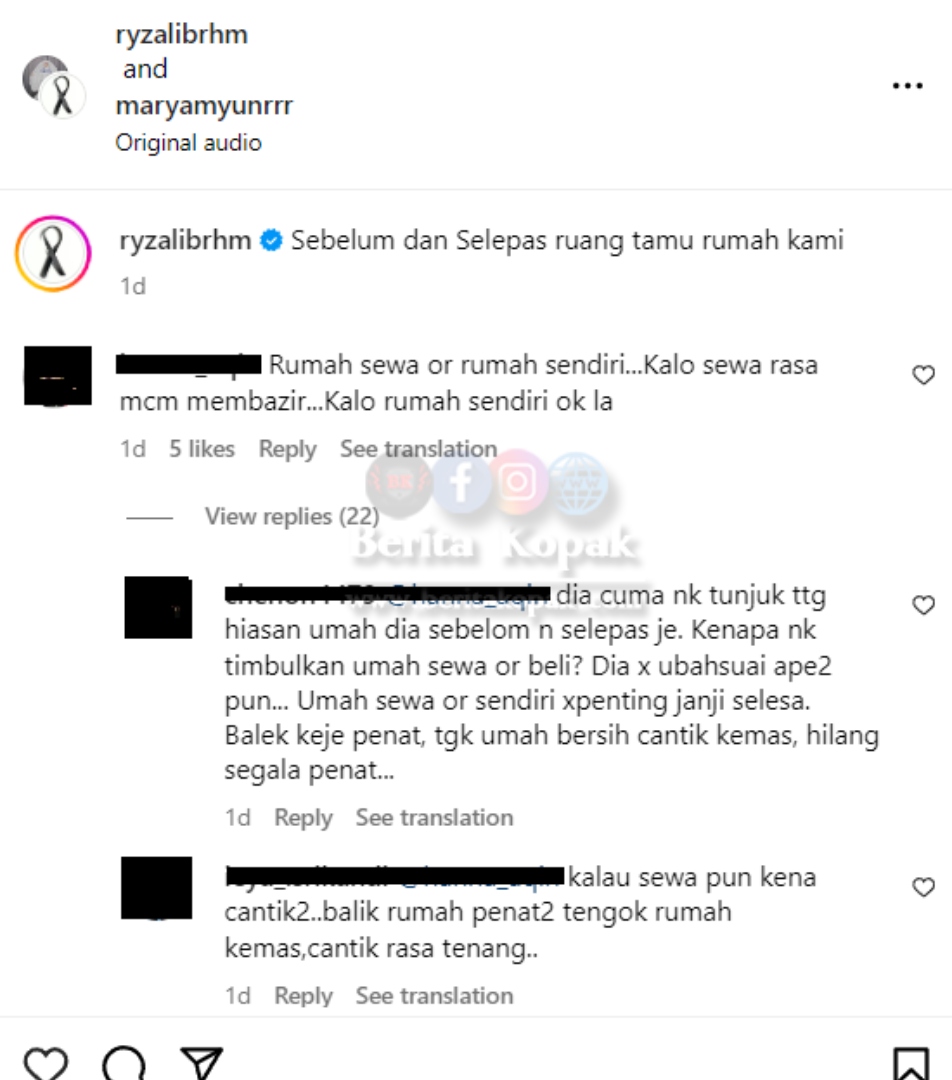Image resolution: width=952 pixels, height=1080 pixels.
Task: Open the Original audio link
Action: [189, 143]
